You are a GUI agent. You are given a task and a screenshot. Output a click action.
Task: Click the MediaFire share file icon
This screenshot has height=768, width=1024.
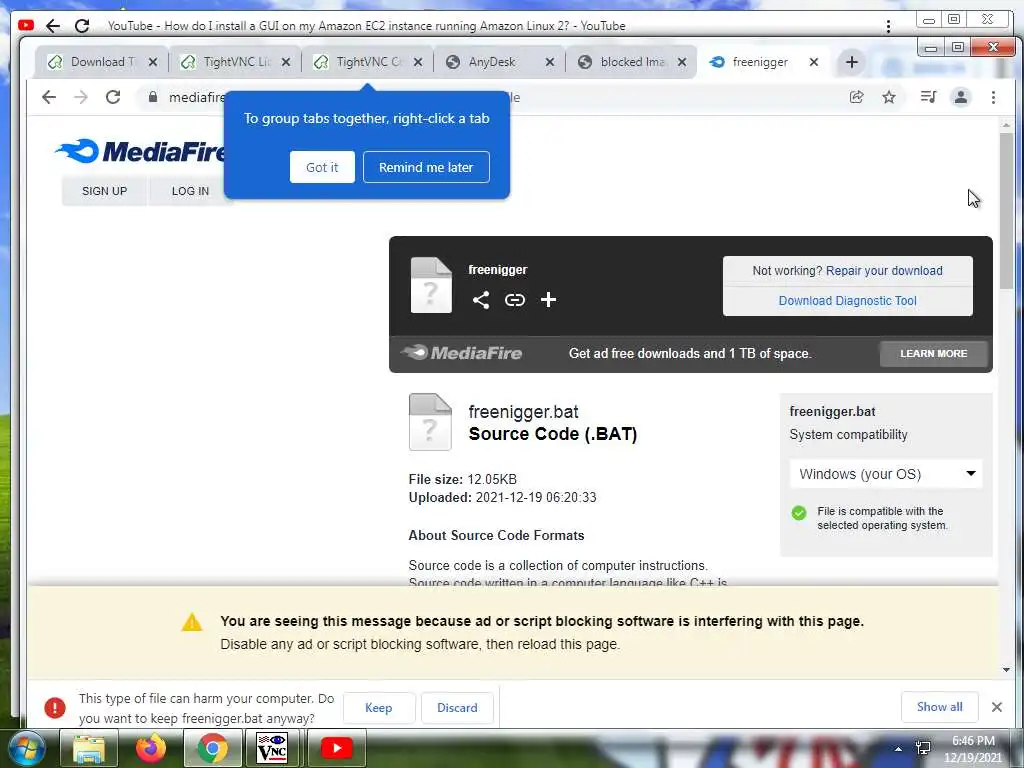481,300
